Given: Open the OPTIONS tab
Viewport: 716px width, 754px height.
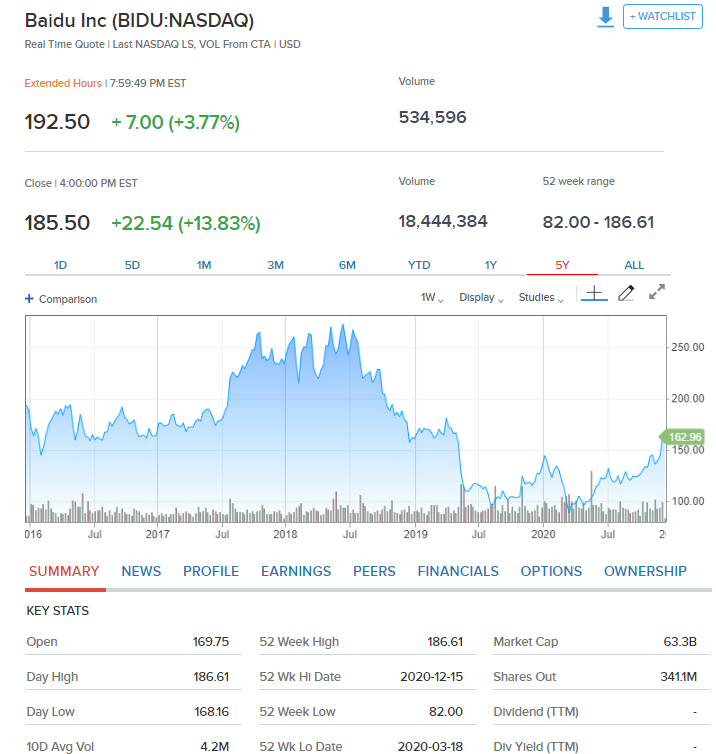Looking at the screenshot, I should [x=551, y=571].
